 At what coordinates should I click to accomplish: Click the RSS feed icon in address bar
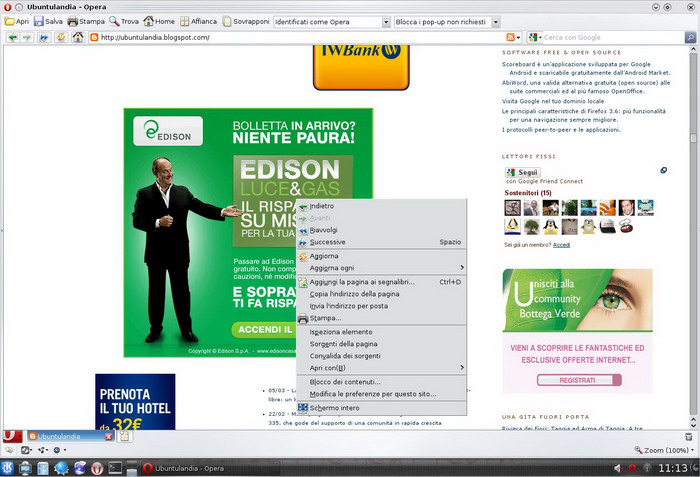pyautogui.click(x=512, y=38)
